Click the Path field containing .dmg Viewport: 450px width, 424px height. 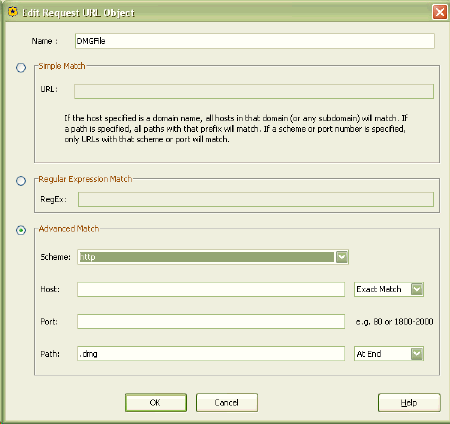(x=211, y=354)
